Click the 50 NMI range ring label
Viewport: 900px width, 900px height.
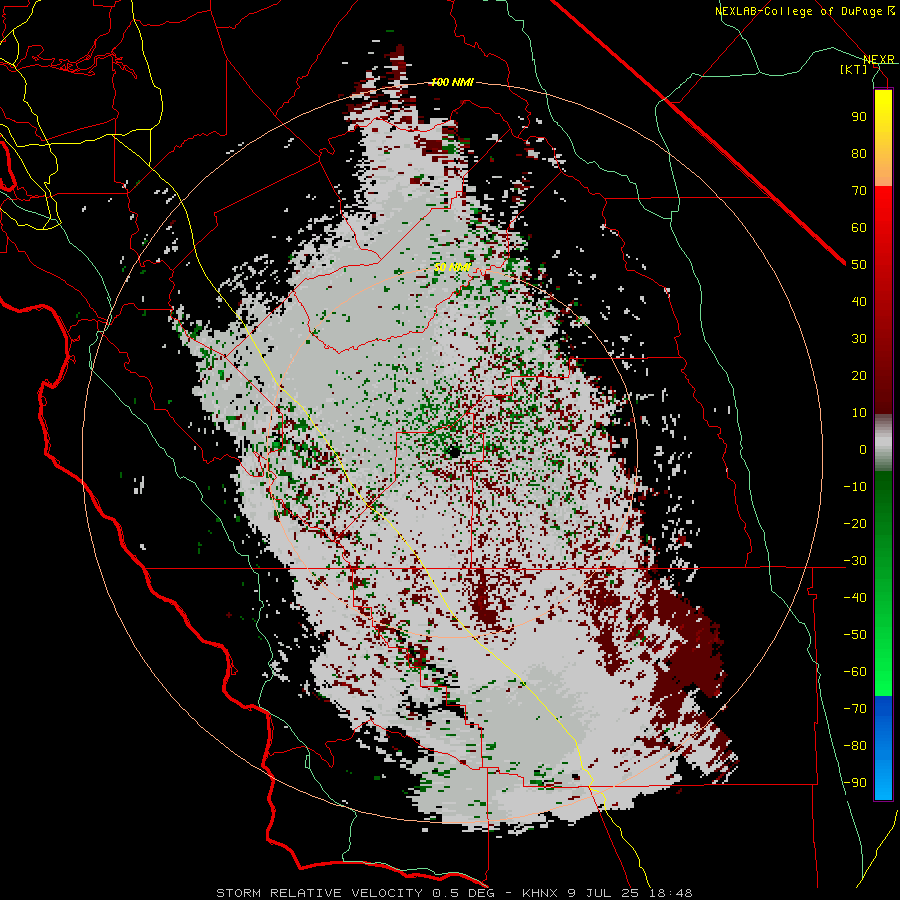[x=452, y=267]
